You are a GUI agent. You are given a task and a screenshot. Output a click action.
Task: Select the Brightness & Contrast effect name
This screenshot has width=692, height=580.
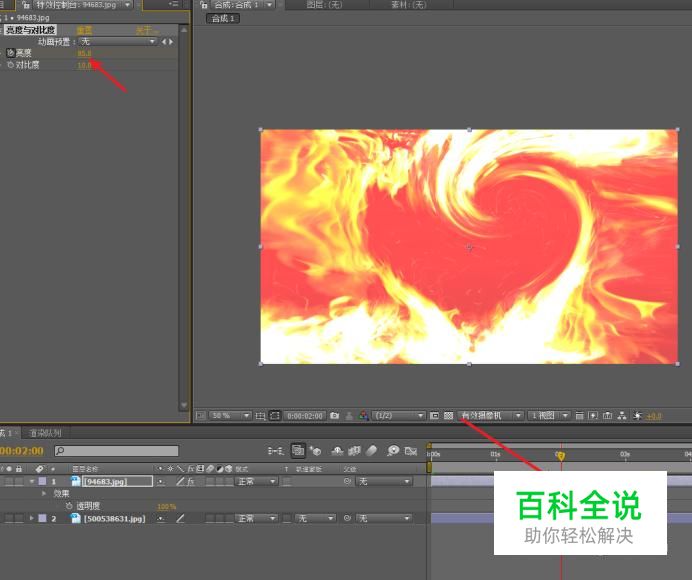coord(30,30)
